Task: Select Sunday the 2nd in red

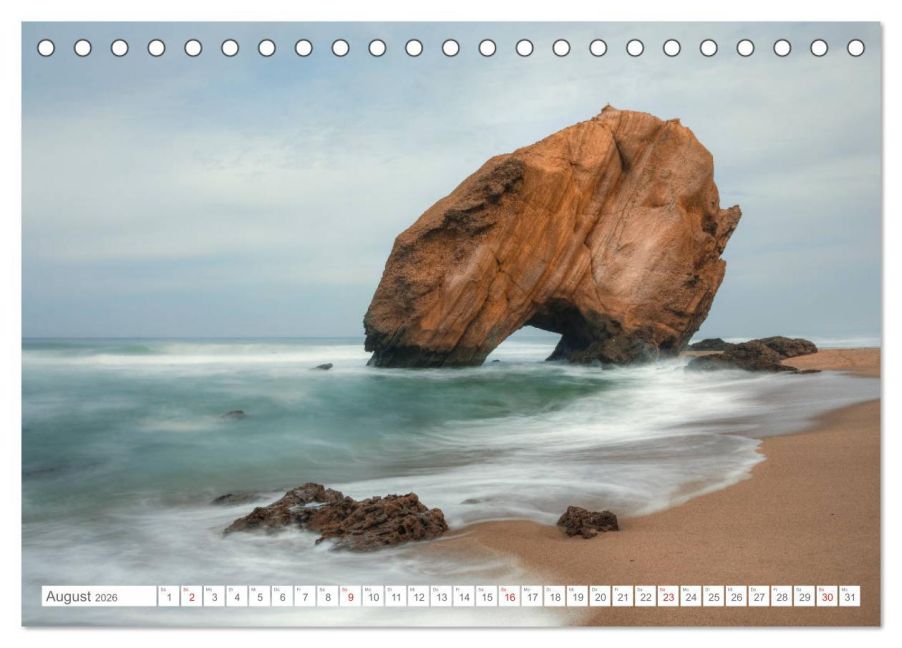Action: coord(191,597)
